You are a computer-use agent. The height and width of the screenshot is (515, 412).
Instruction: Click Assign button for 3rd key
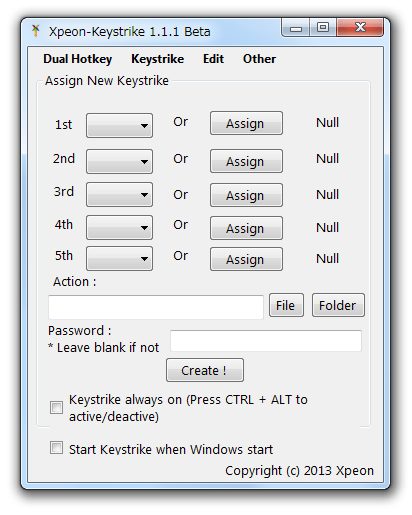coord(246,195)
